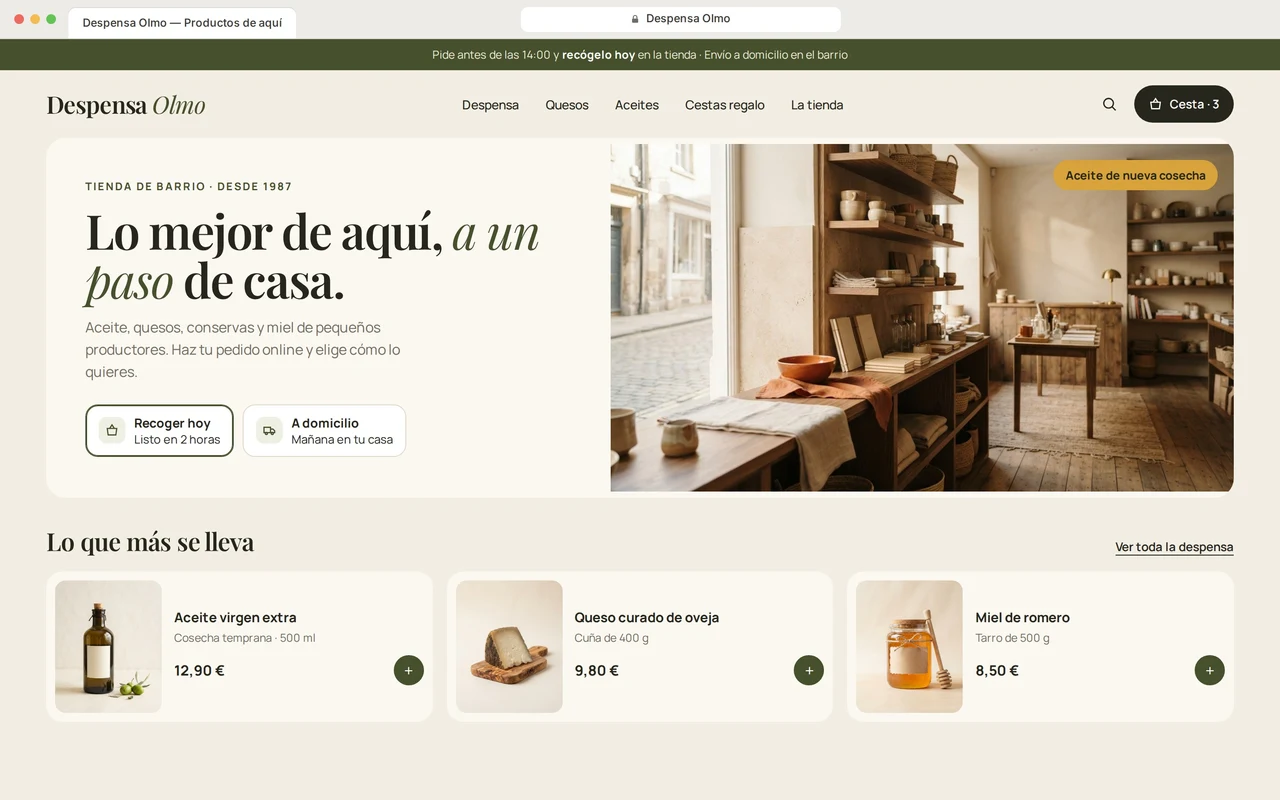
Task: Open the Despensa menu item
Action: tap(490, 105)
